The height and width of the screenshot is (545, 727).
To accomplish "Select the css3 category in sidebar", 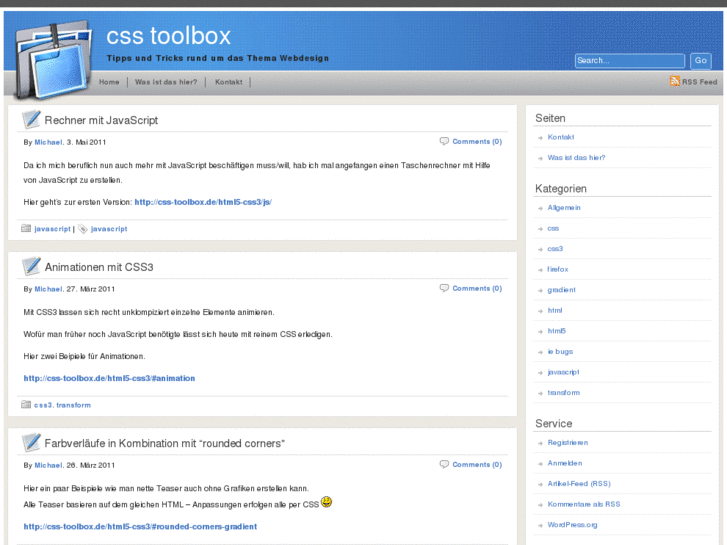I will point(555,249).
